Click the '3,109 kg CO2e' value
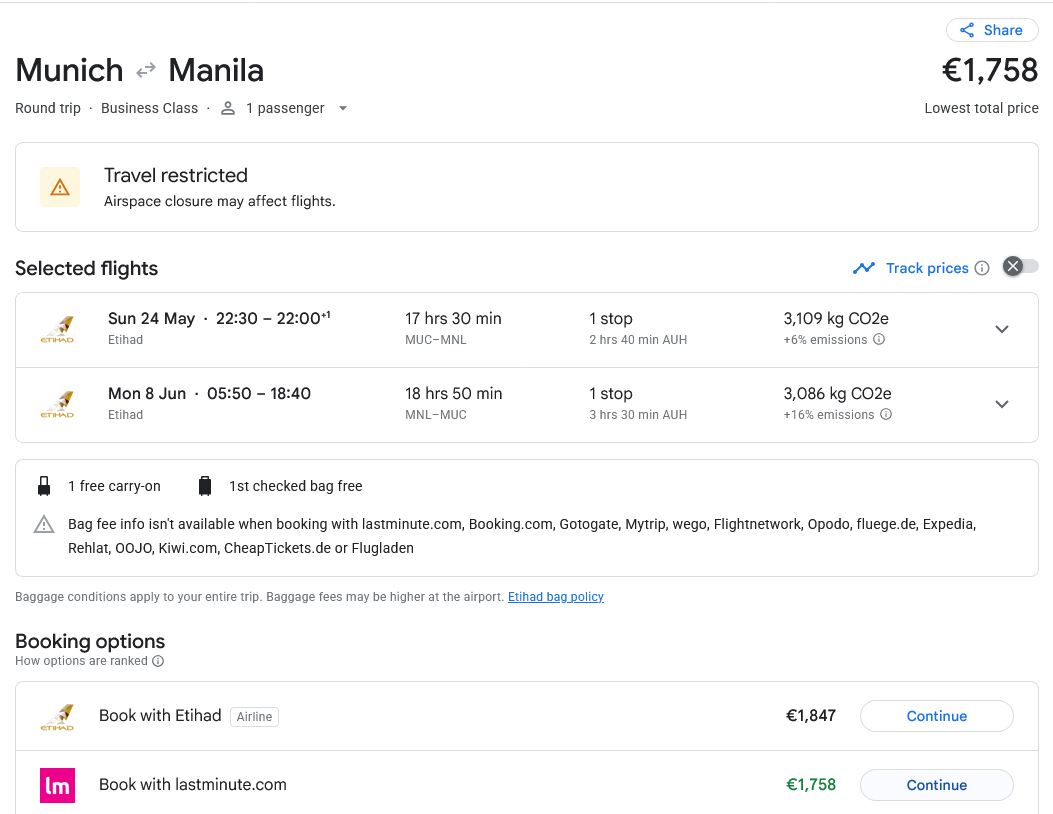Image resolution: width=1053 pixels, height=814 pixels. [x=836, y=318]
